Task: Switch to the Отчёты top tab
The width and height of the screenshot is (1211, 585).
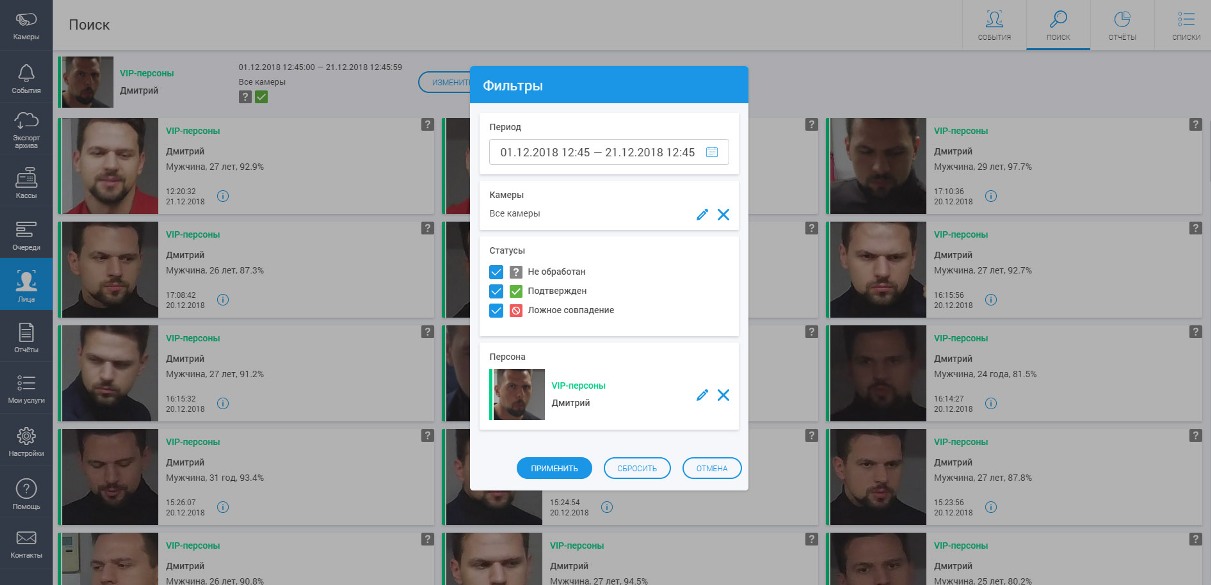Action: (x=1122, y=25)
